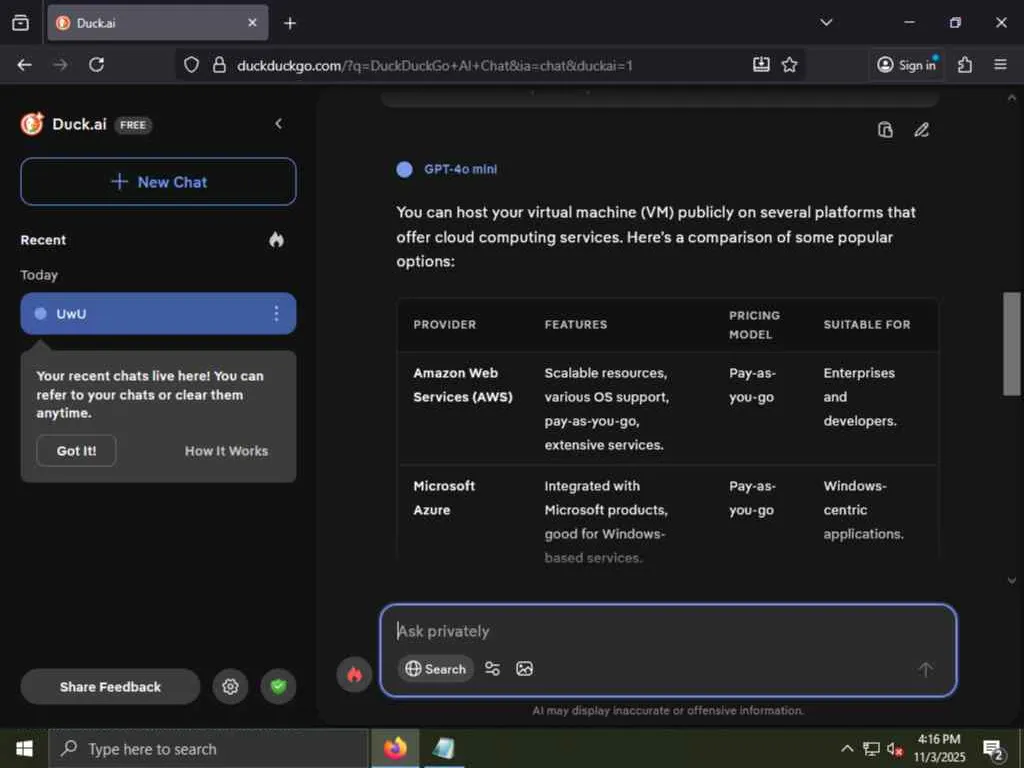Reload the current page

97,65
